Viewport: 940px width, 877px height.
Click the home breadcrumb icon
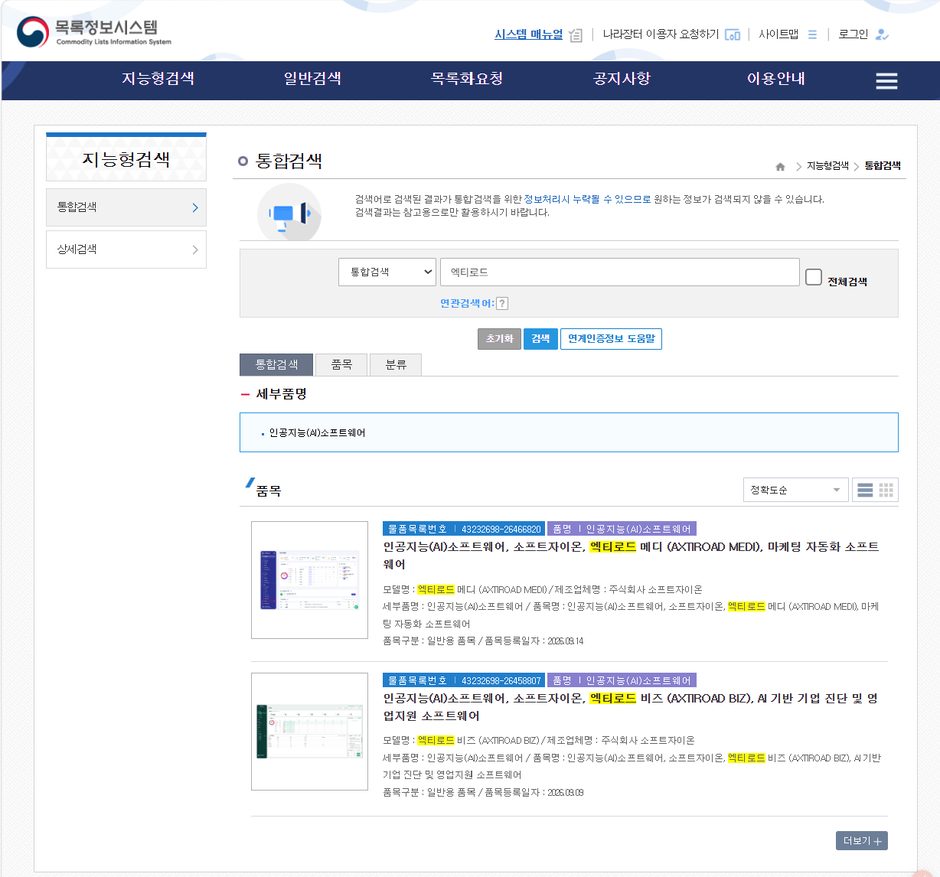coord(780,167)
